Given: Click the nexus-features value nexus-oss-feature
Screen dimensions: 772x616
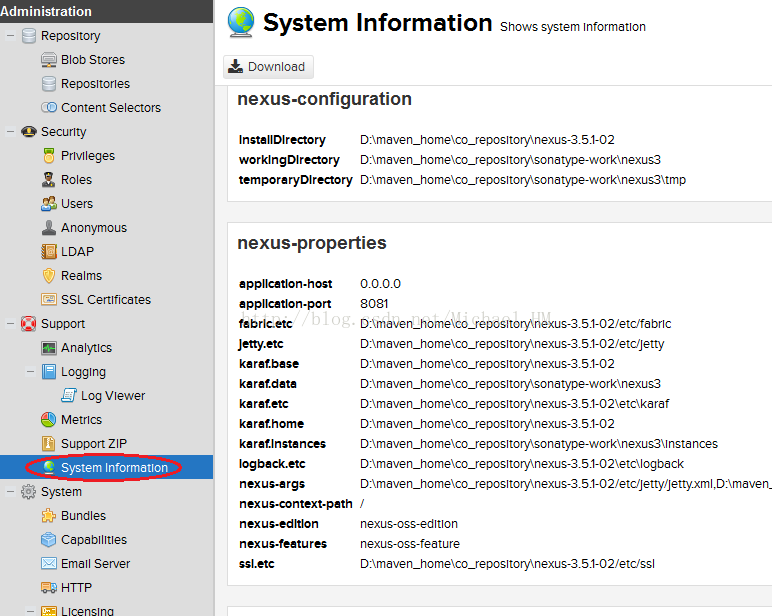Looking at the screenshot, I should (410, 544).
